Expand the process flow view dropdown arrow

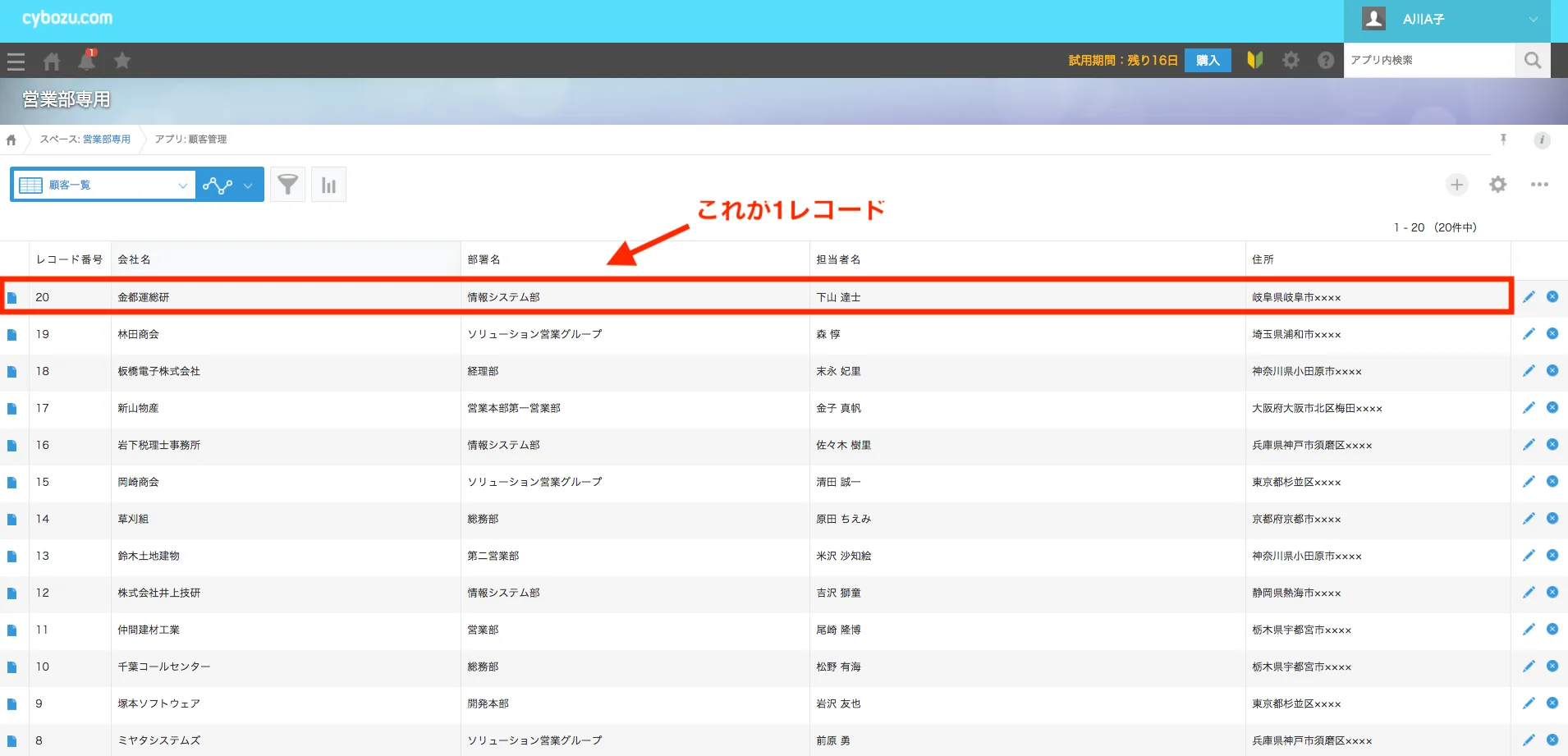pyautogui.click(x=248, y=186)
